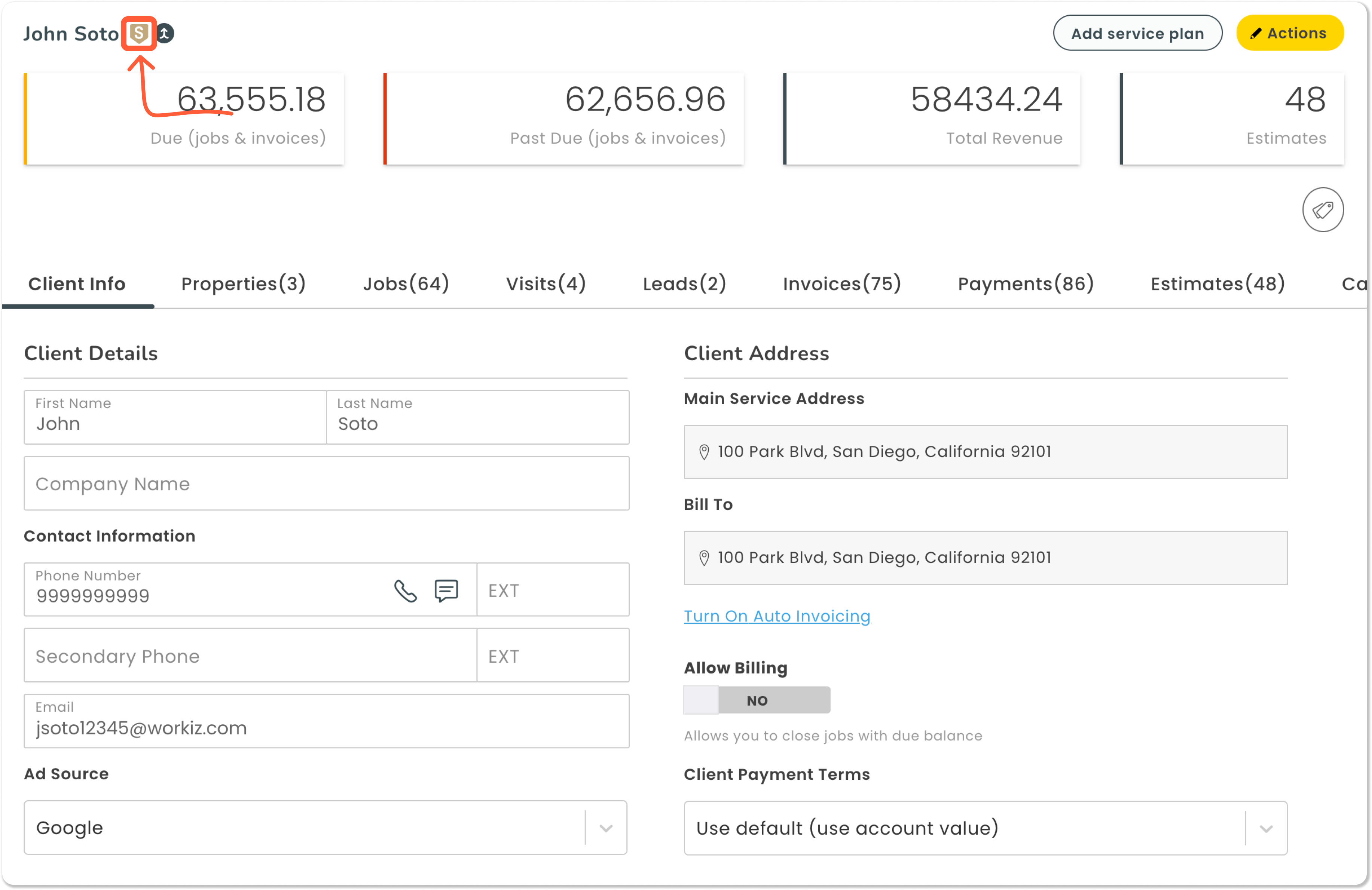Screen dimensions: 1372x890
Task: Open the Due (jobs & invoices) card
Action: point(184,119)
